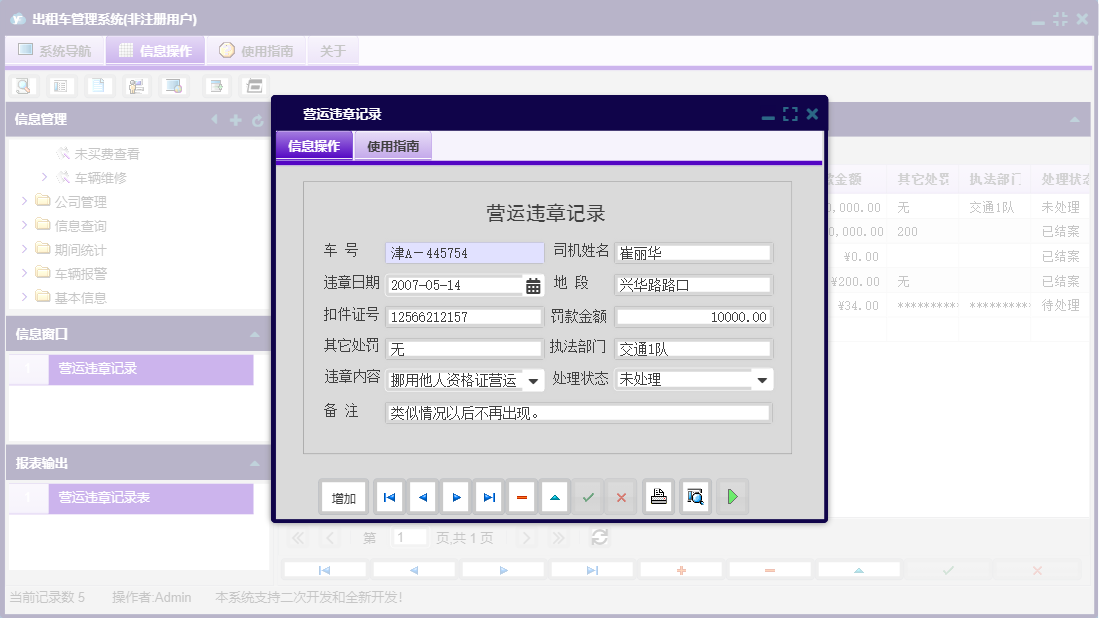The width and height of the screenshot is (1099, 618).
Task: Open the 处理状态 dropdown
Action: coord(763,379)
